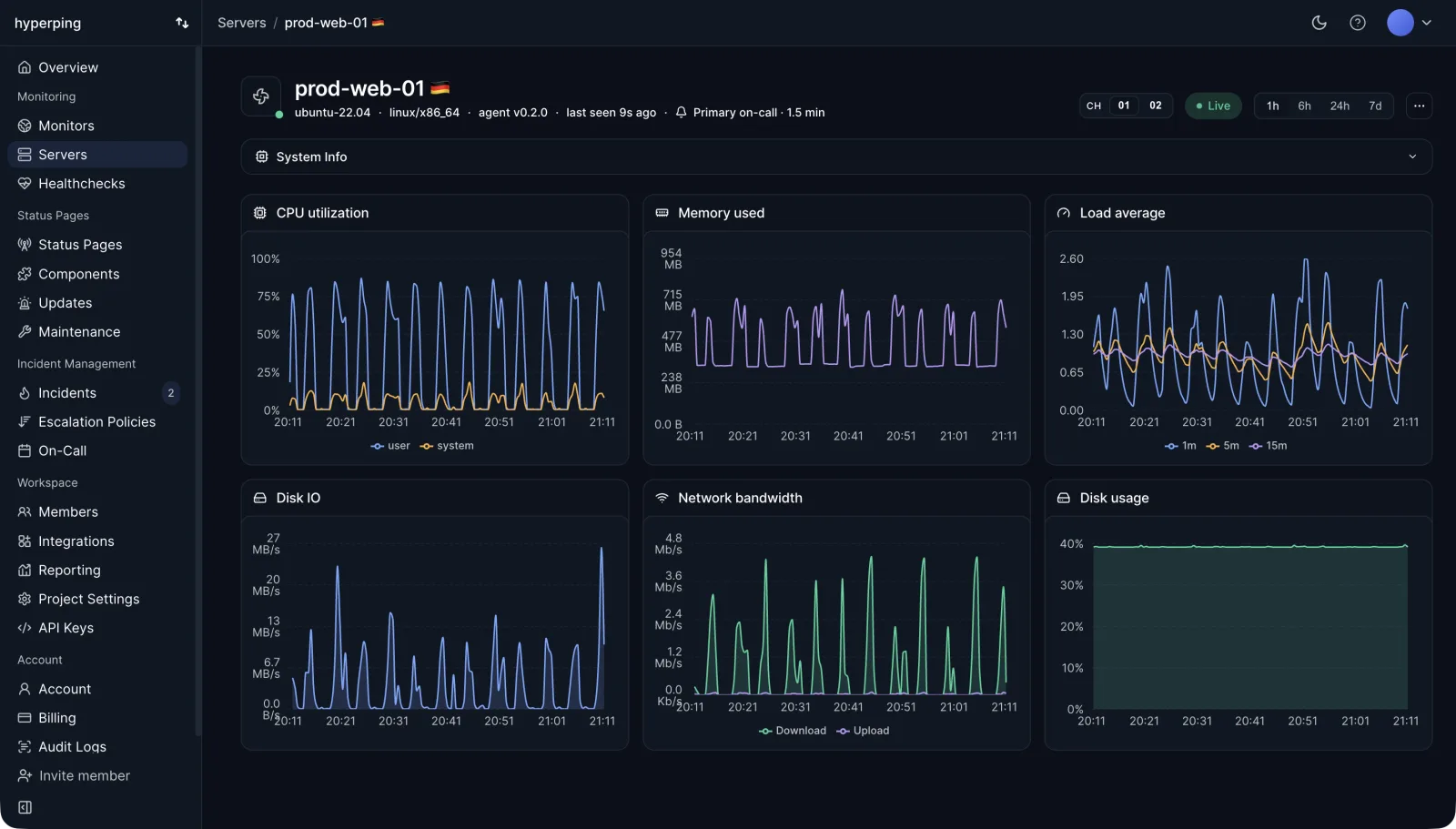Click the Disk usage green chart area
The height and width of the screenshot is (829, 1456).
tap(1250, 628)
